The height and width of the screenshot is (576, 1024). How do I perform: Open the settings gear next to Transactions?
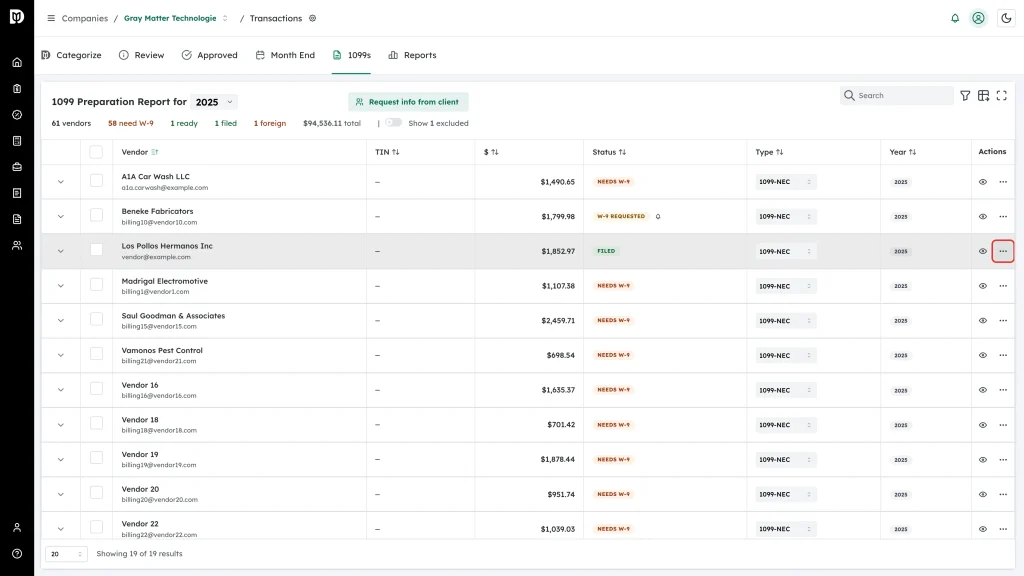[313, 18]
